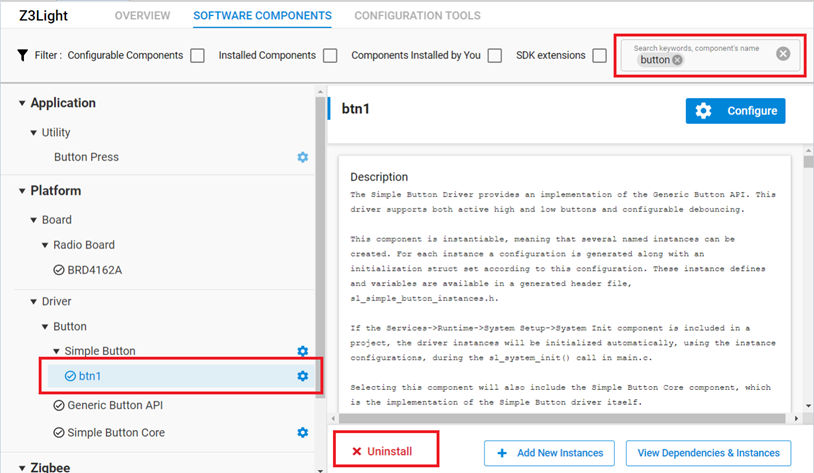814x473 pixels.
Task: Click the Configure button
Action: point(735,111)
